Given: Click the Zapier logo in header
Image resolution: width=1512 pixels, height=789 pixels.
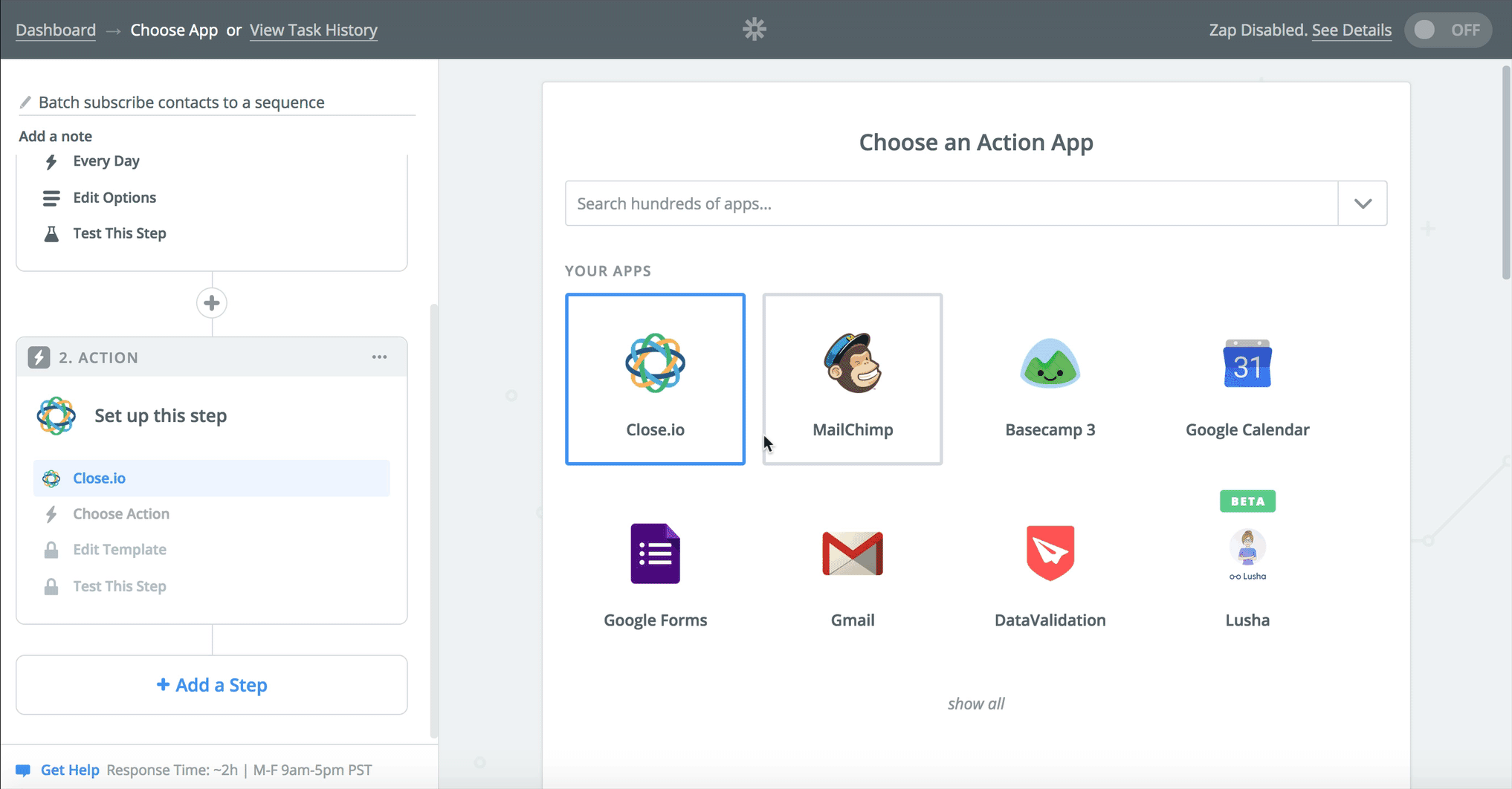Looking at the screenshot, I should pyautogui.click(x=755, y=29).
